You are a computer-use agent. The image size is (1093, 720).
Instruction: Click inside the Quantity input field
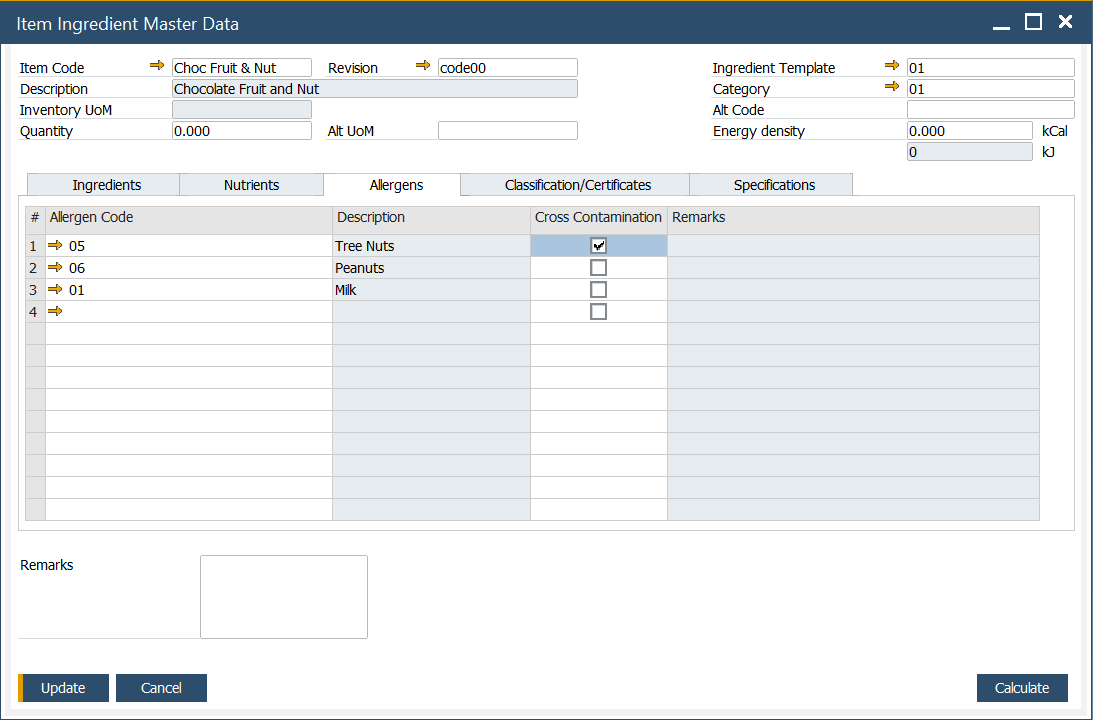pos(240,130)
